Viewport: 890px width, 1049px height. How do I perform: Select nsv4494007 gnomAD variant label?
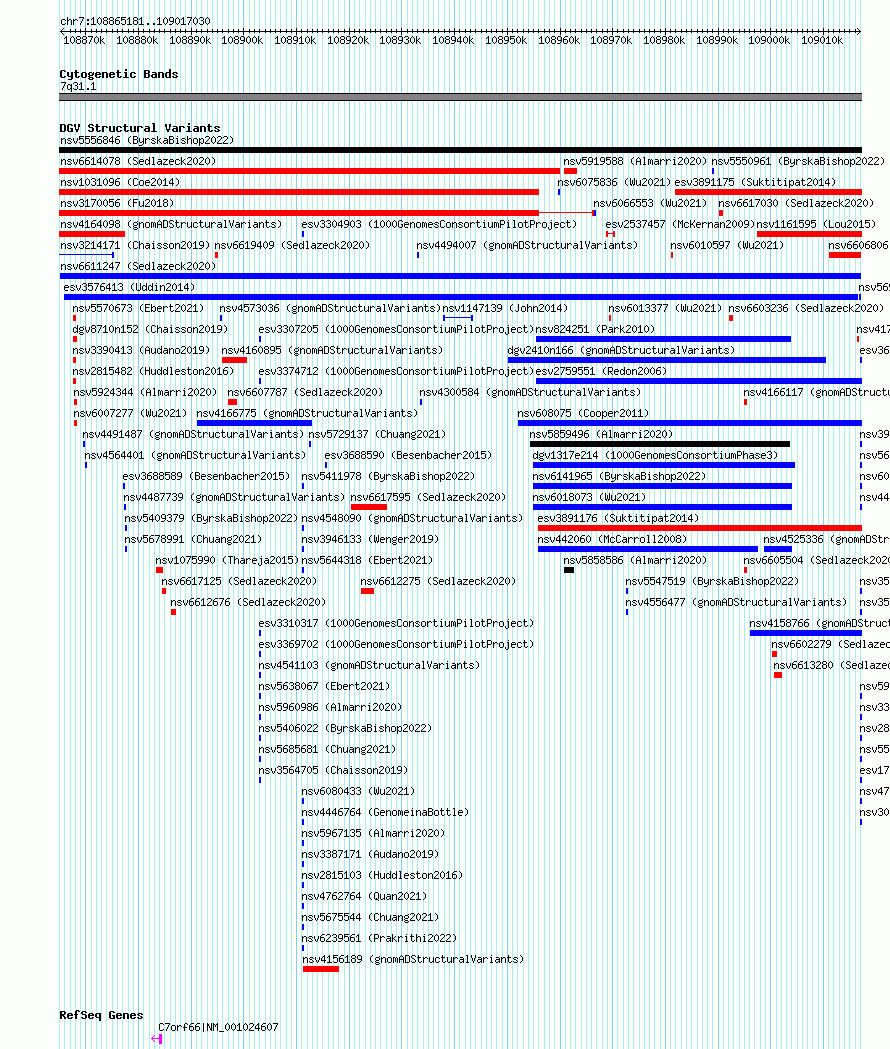point(527,245)
